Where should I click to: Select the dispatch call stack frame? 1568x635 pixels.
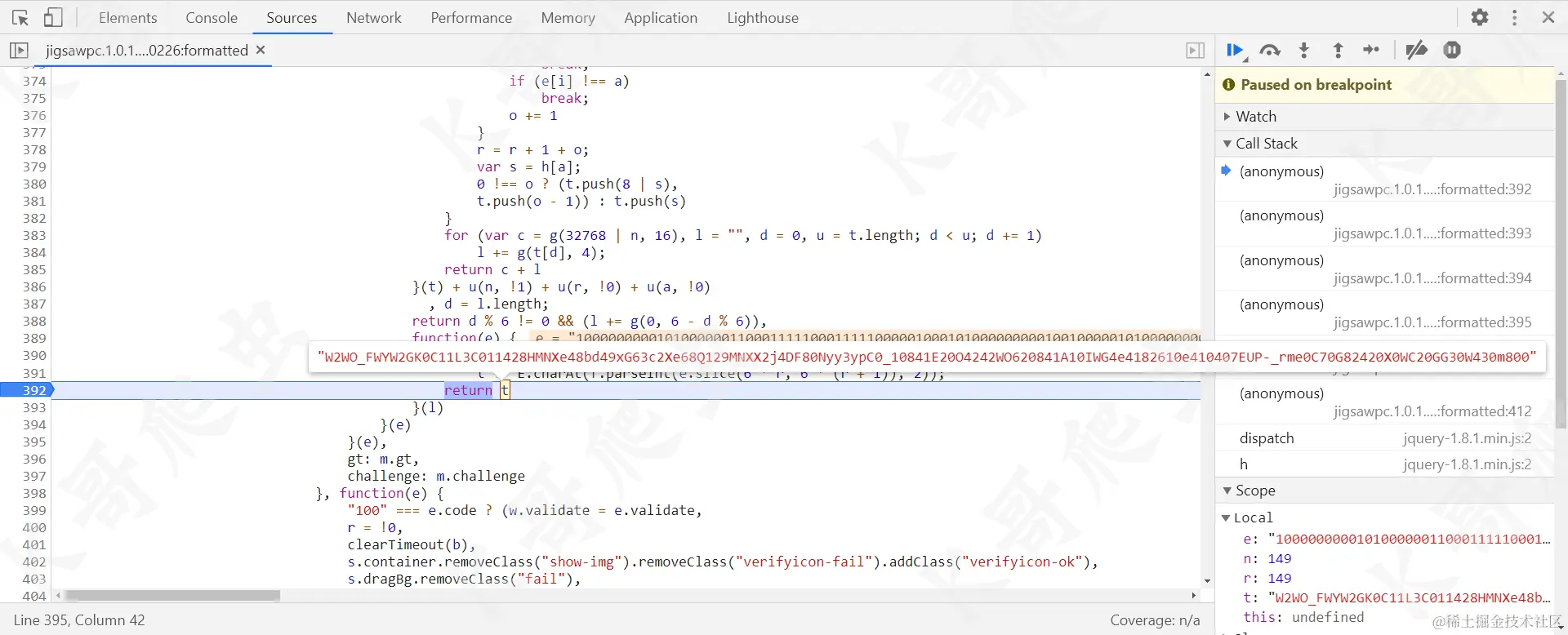[1384, 438]
